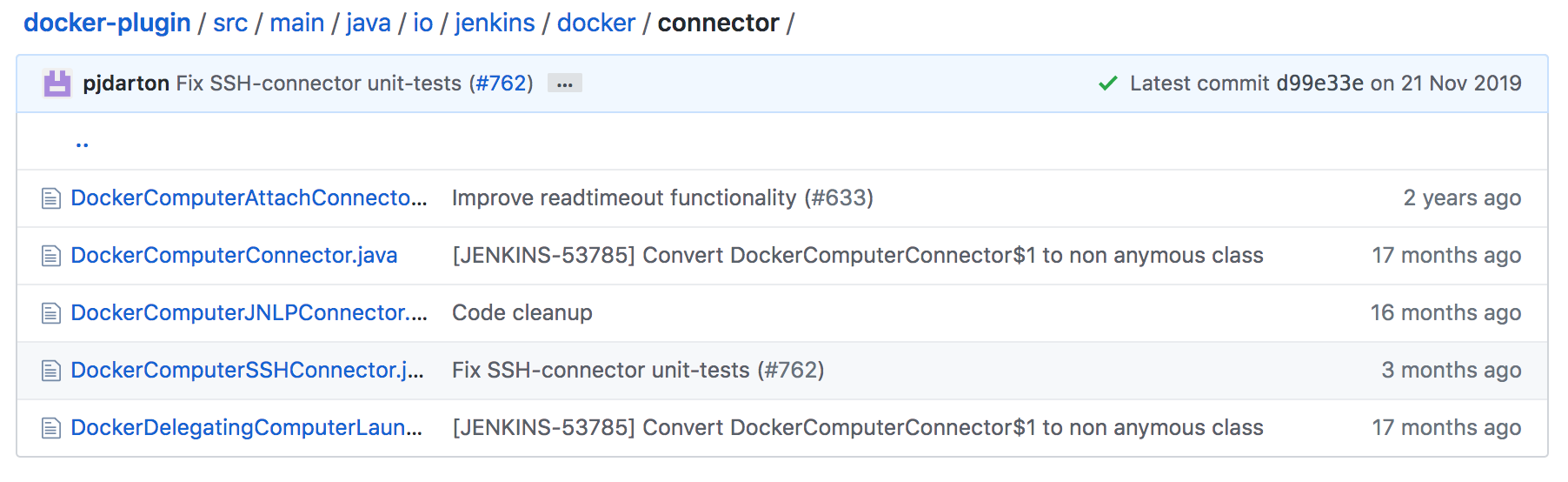Click file icon beside DockerComputerAttachConnector
The image size is (1568, 482).
pyautogui.click(x=51, y=198)
